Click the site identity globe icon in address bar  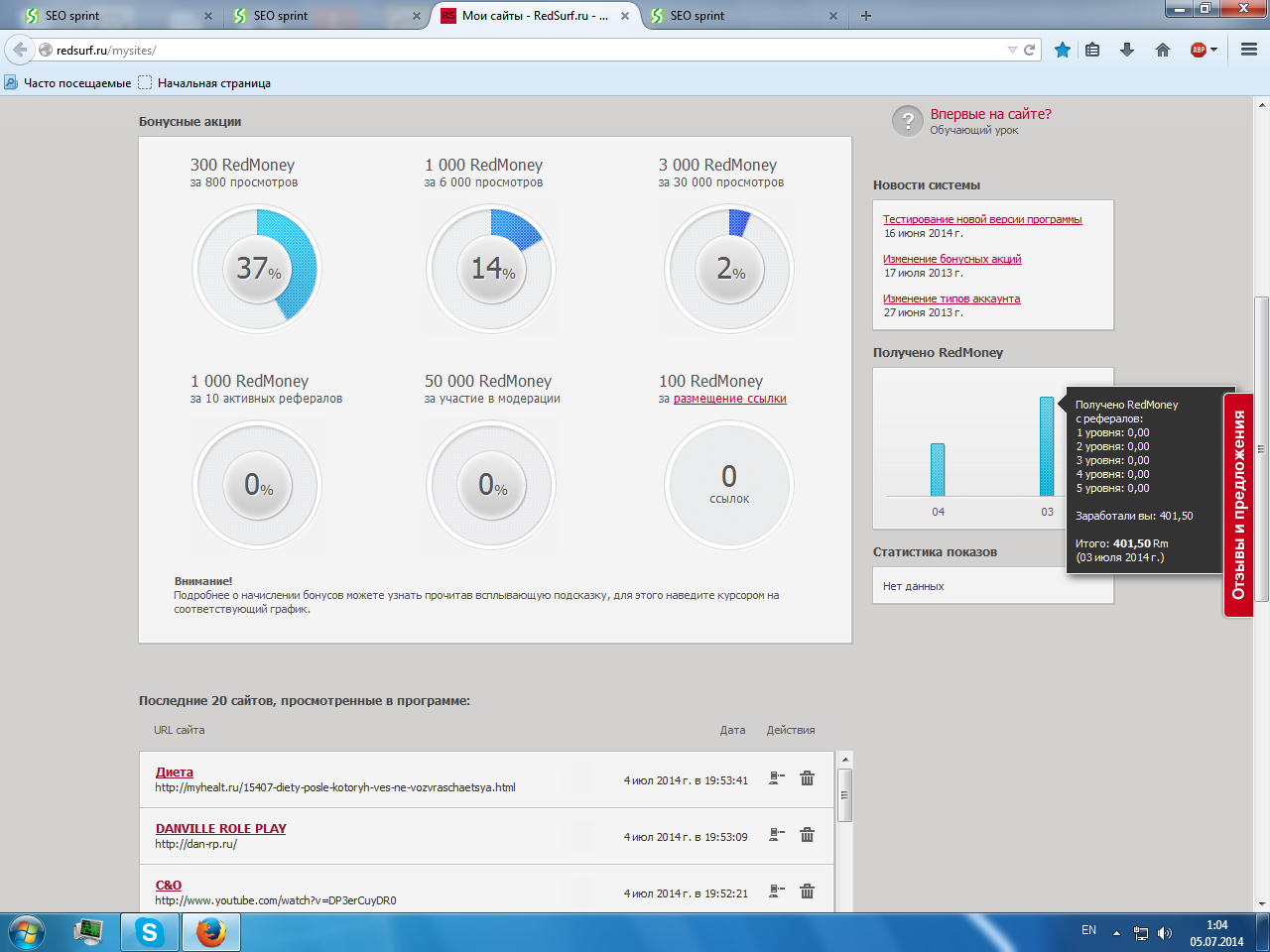pyautogui.click(x=46, y=50)
